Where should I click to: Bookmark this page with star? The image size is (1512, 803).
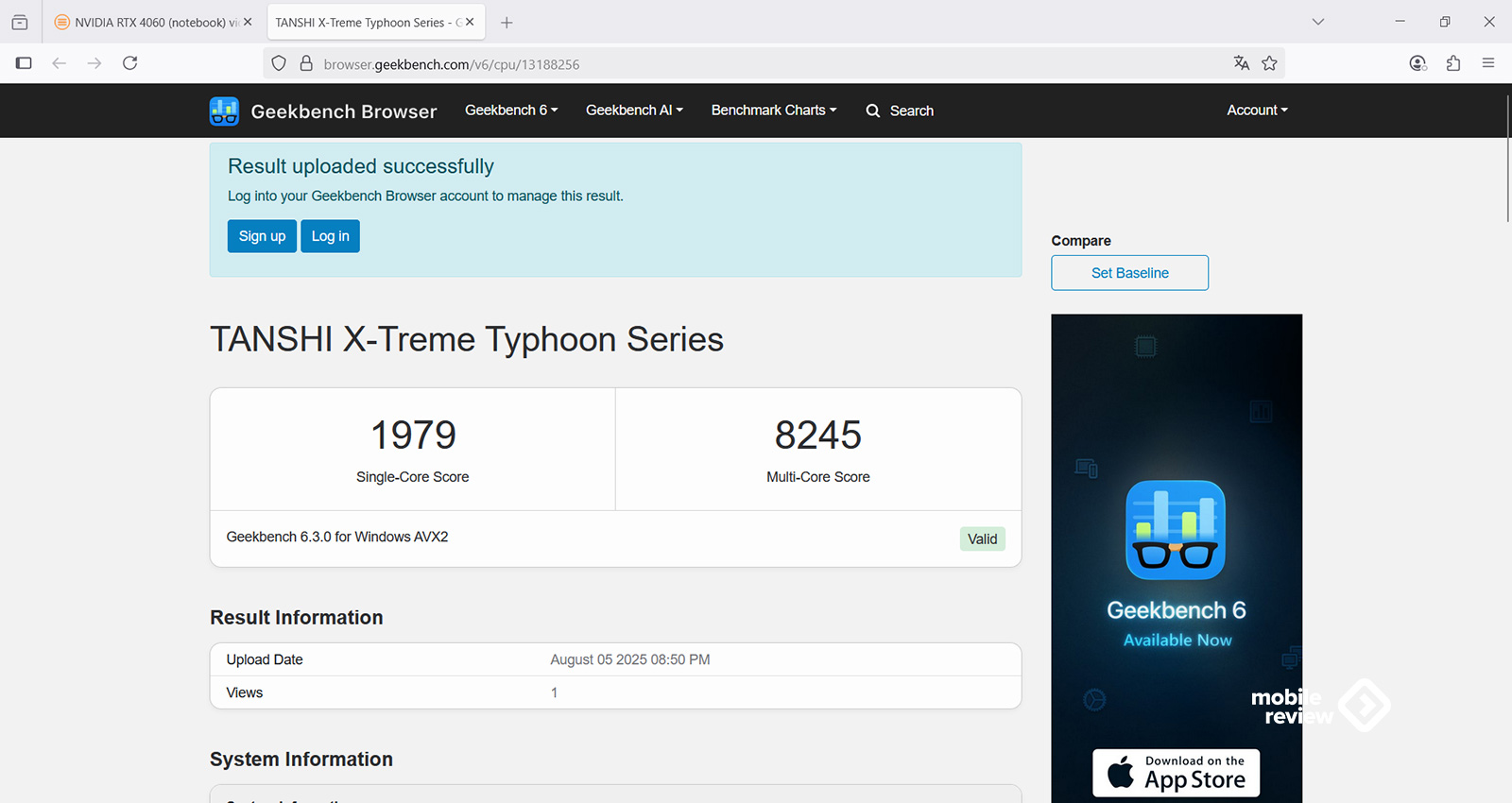tap(1269, 63)
